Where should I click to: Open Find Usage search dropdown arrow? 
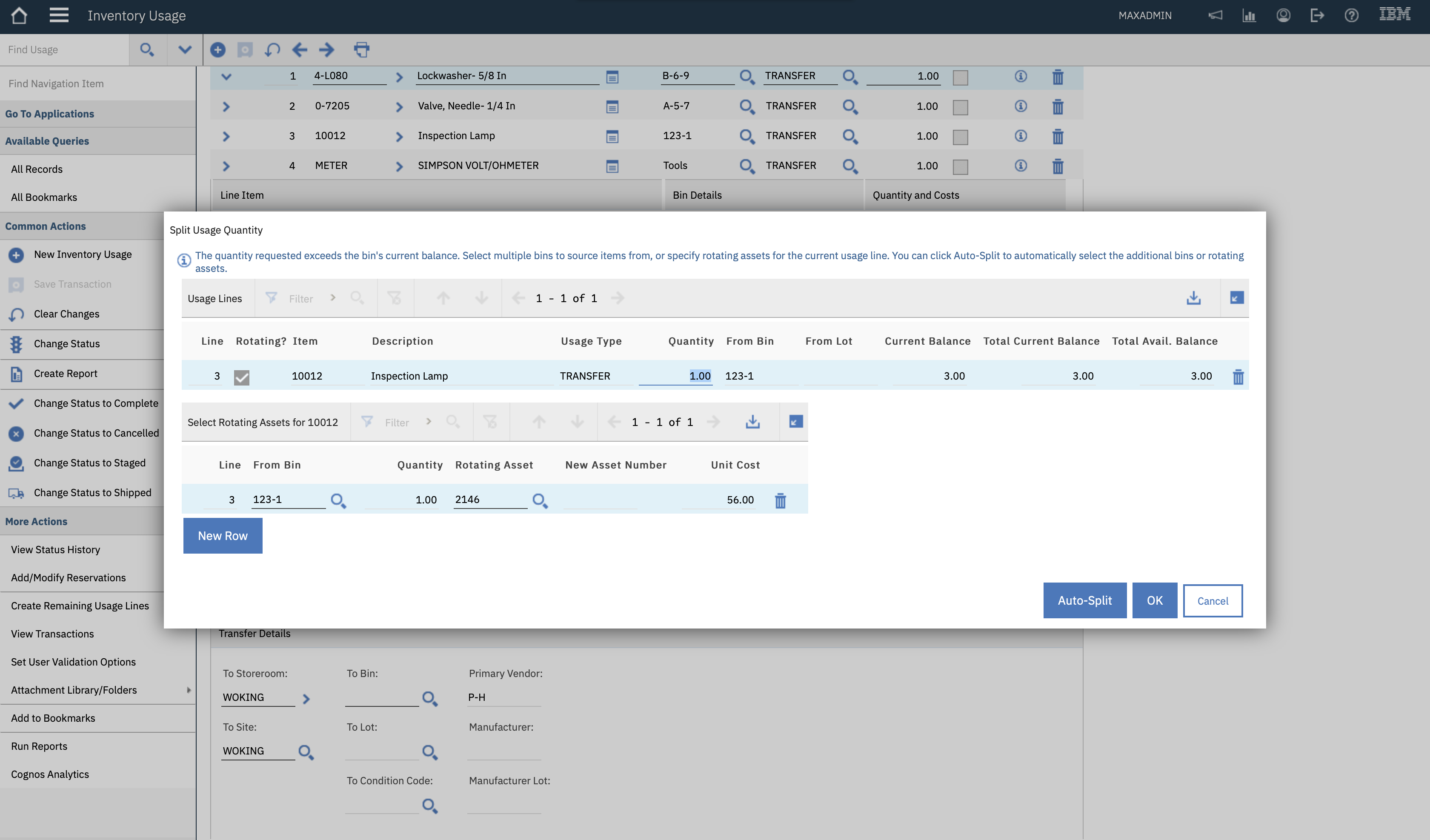pyautogui.click(x=184, y=49)
